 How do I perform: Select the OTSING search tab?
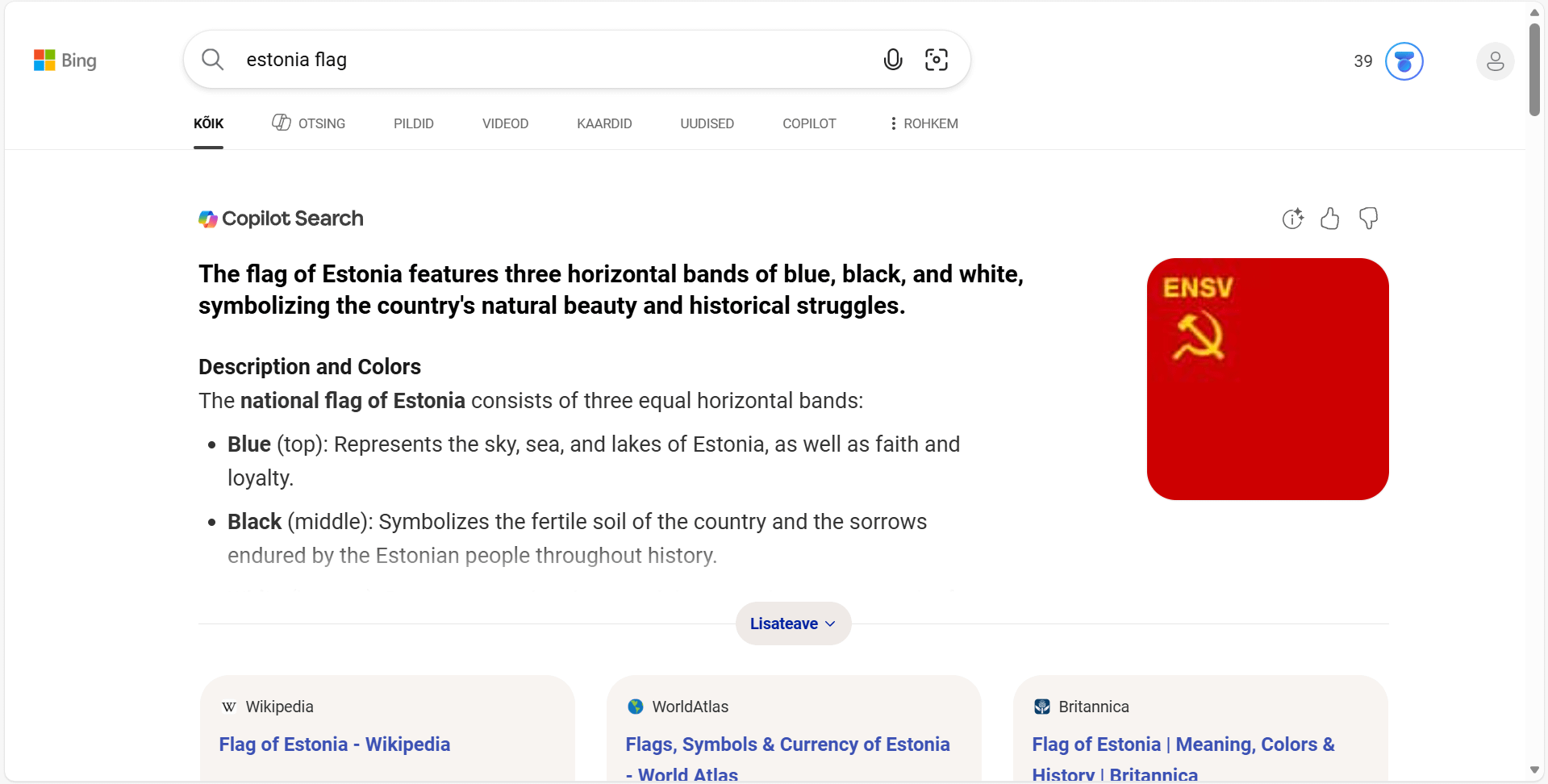coord(309,123)
